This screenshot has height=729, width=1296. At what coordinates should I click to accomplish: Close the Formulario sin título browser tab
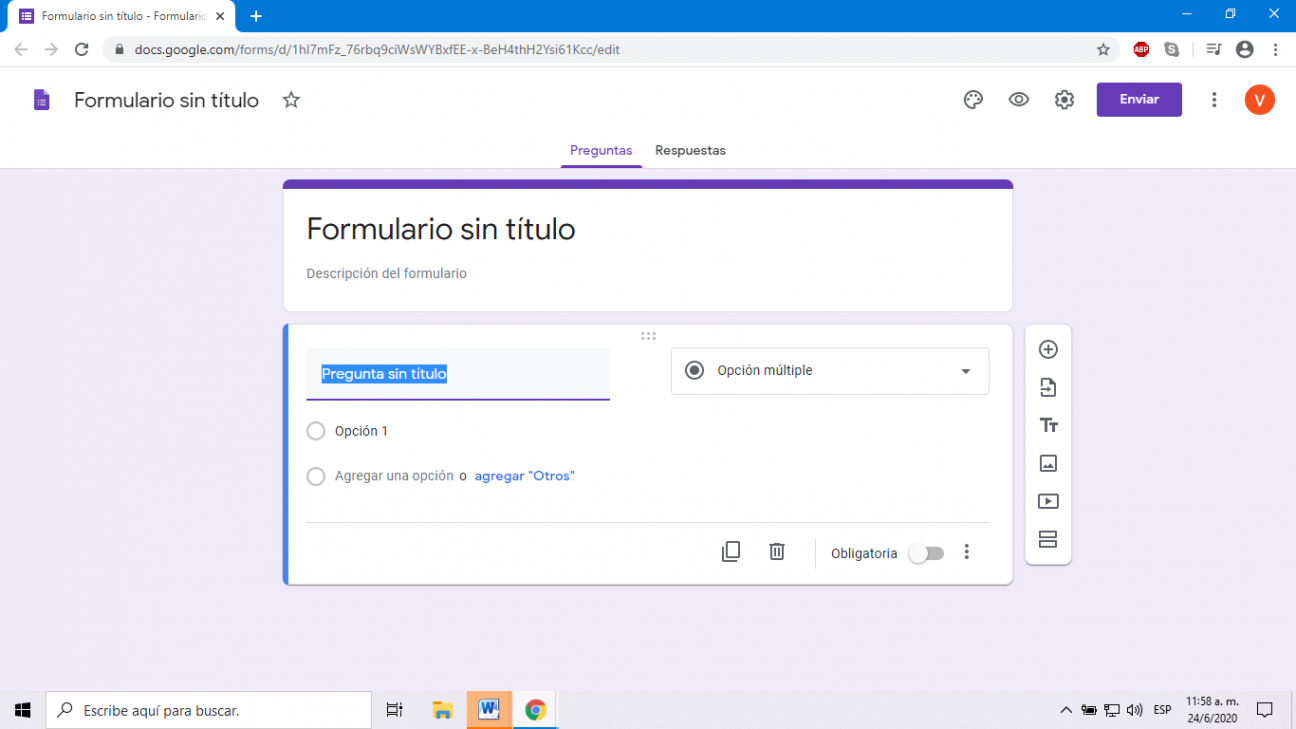[220, 16]
